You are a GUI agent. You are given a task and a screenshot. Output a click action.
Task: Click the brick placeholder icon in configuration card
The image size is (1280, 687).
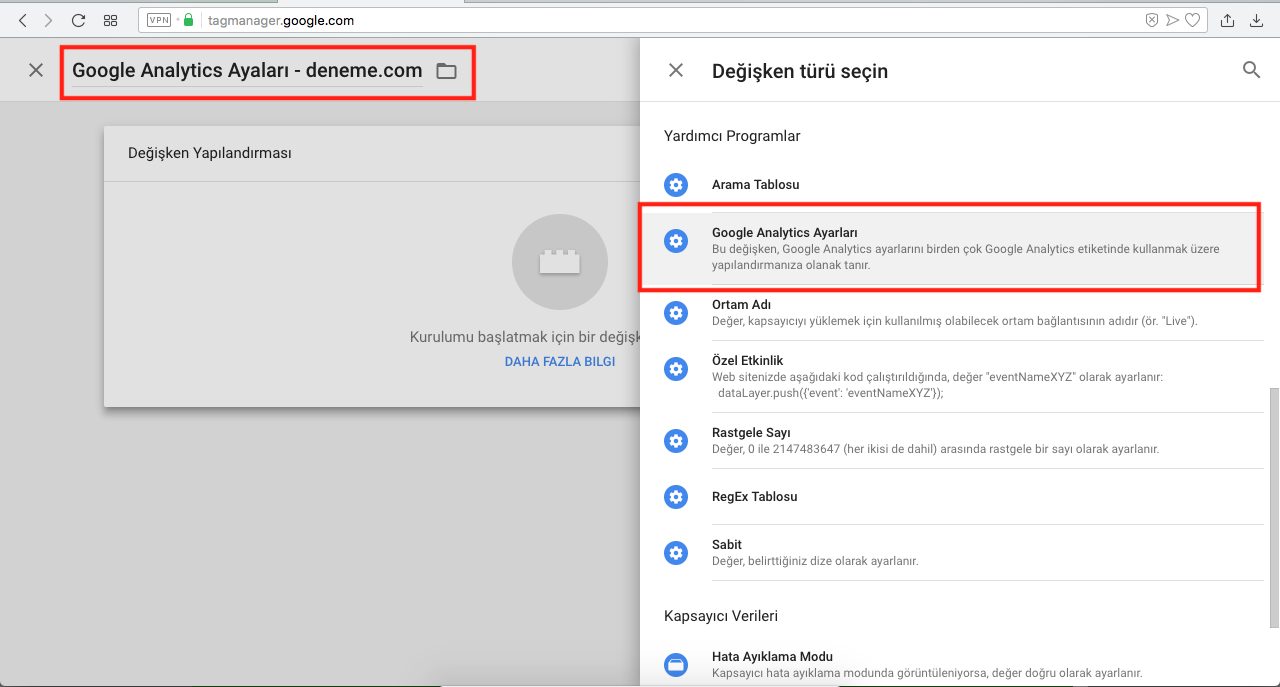point(560,262)
